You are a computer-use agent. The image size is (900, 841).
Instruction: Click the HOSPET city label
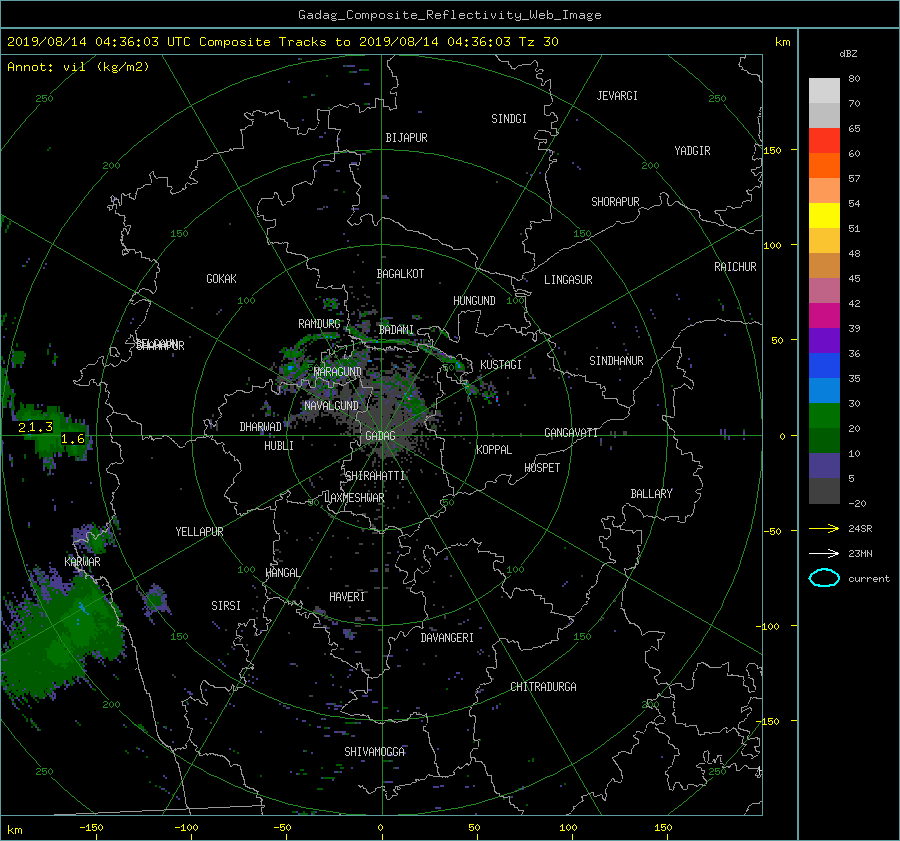tap(542, 468)
